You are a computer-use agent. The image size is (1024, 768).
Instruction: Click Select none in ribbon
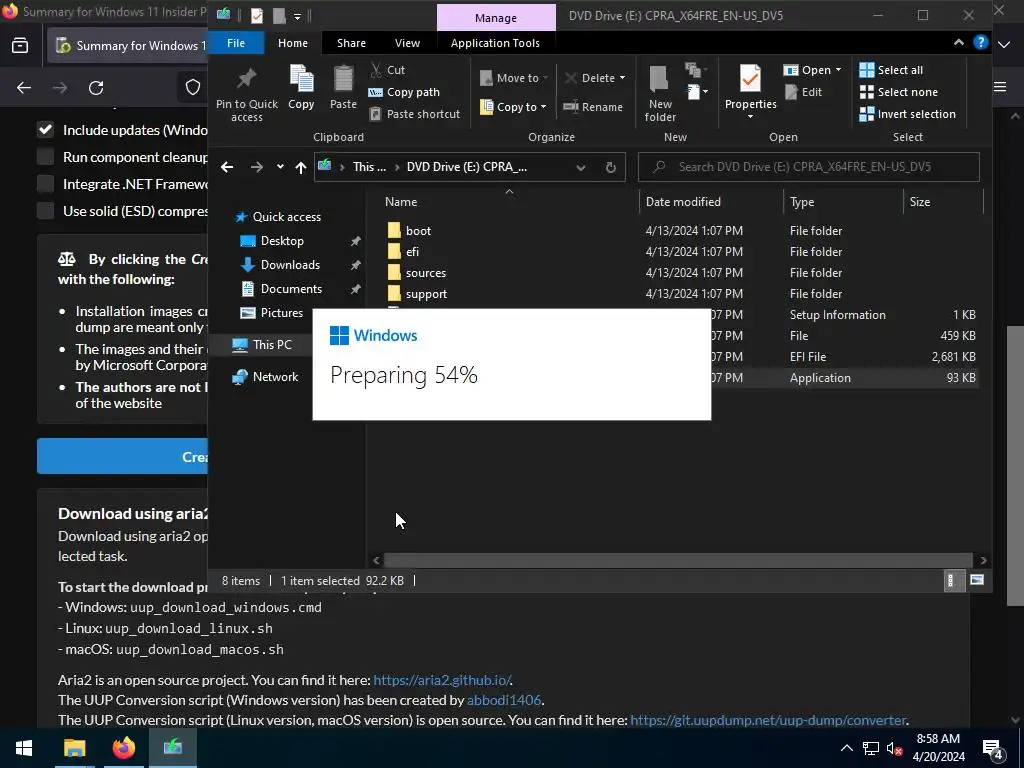[x=898, y=92]
